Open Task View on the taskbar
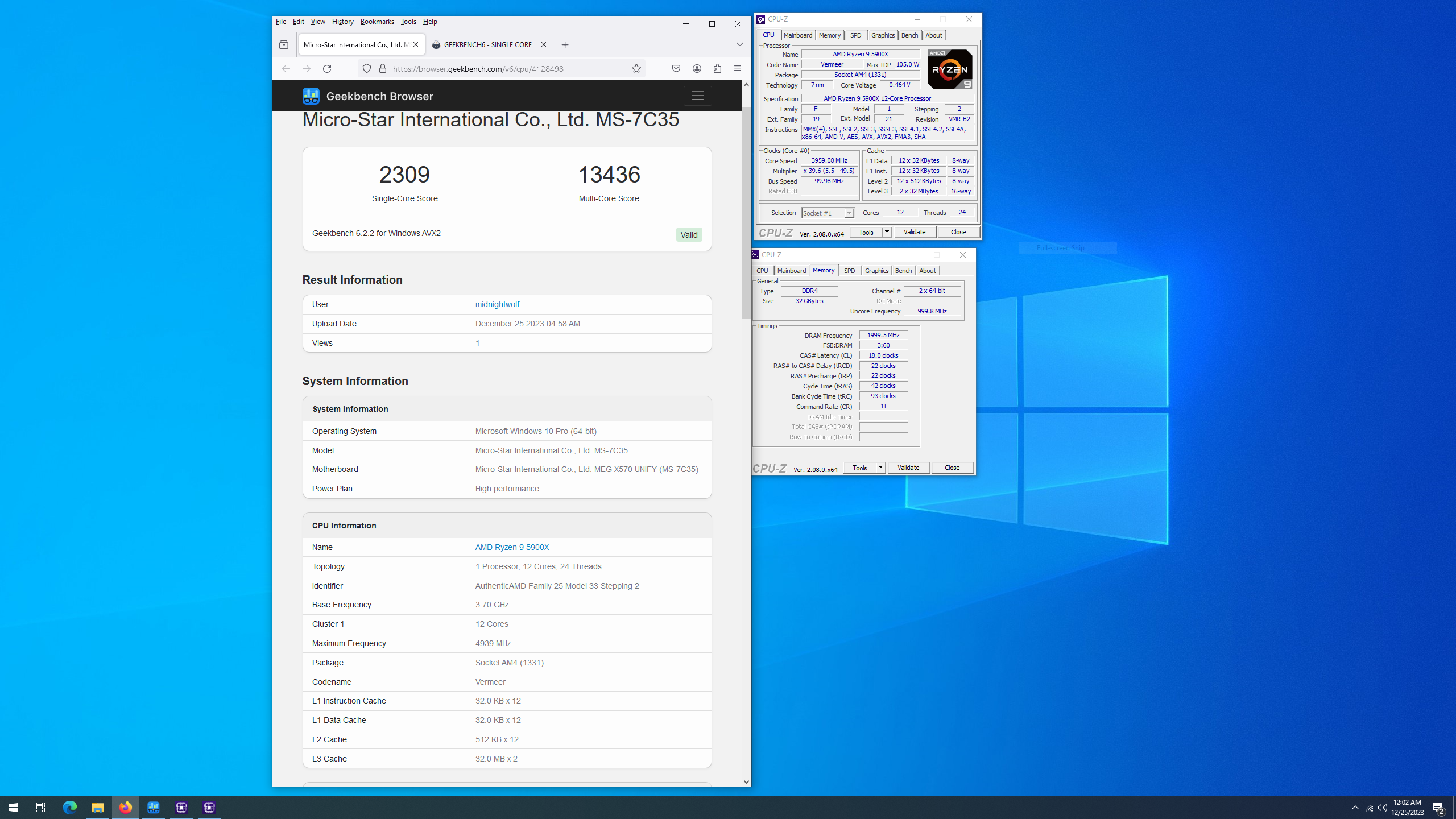 [41, 808]
